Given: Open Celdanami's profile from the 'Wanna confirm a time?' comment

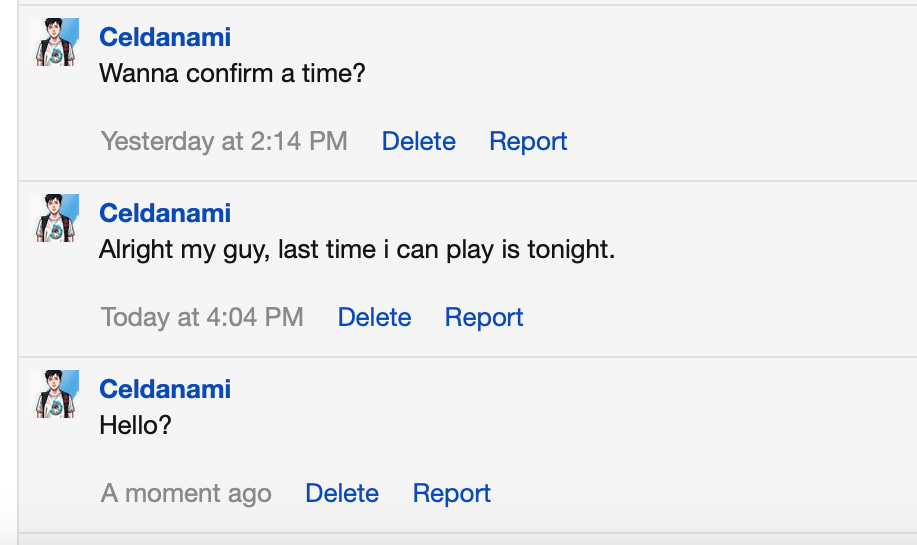Looking at the screenshot, I should [x=165, y=37].
